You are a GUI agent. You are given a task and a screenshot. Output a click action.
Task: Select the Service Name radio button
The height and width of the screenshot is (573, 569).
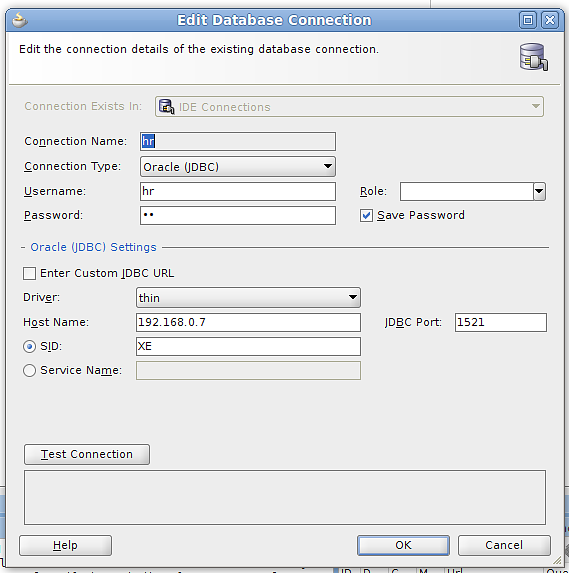tap(29, 371)
